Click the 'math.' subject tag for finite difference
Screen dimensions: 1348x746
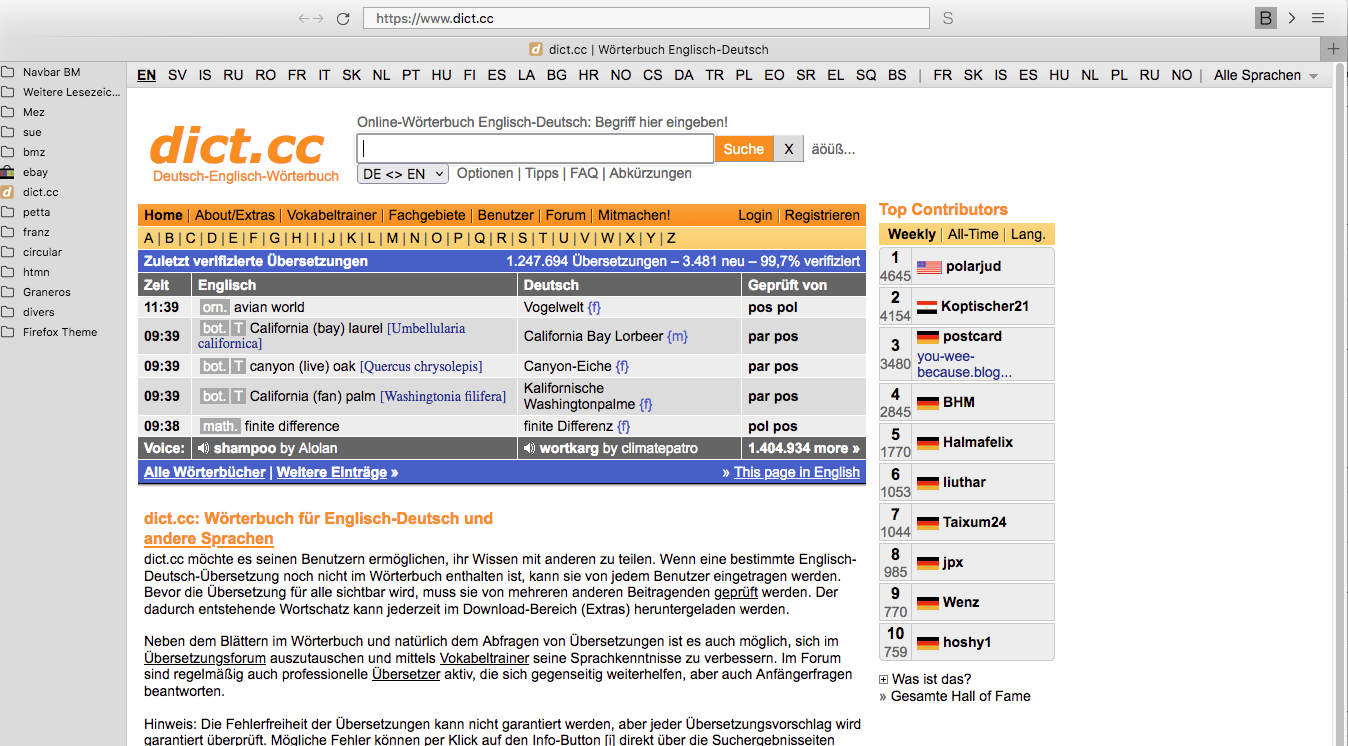click(x=220, y=426)
